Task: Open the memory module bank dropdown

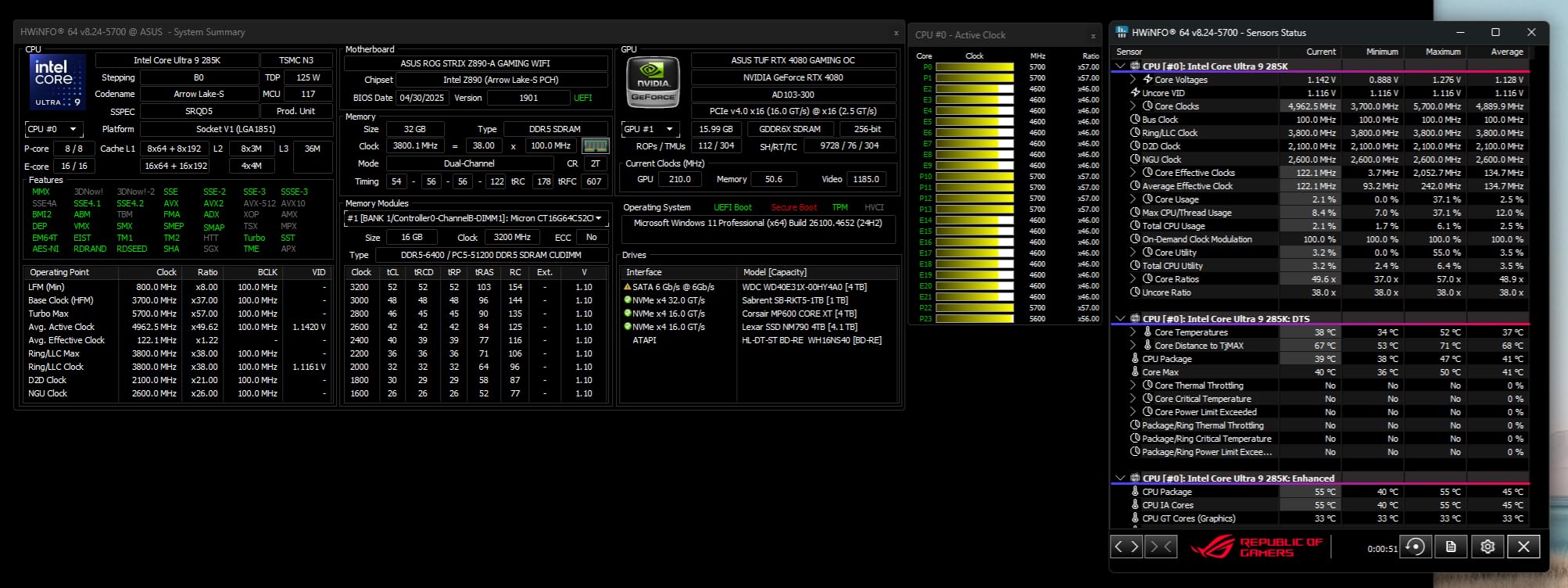Action: pyautogui.click(x=474, y=219)
